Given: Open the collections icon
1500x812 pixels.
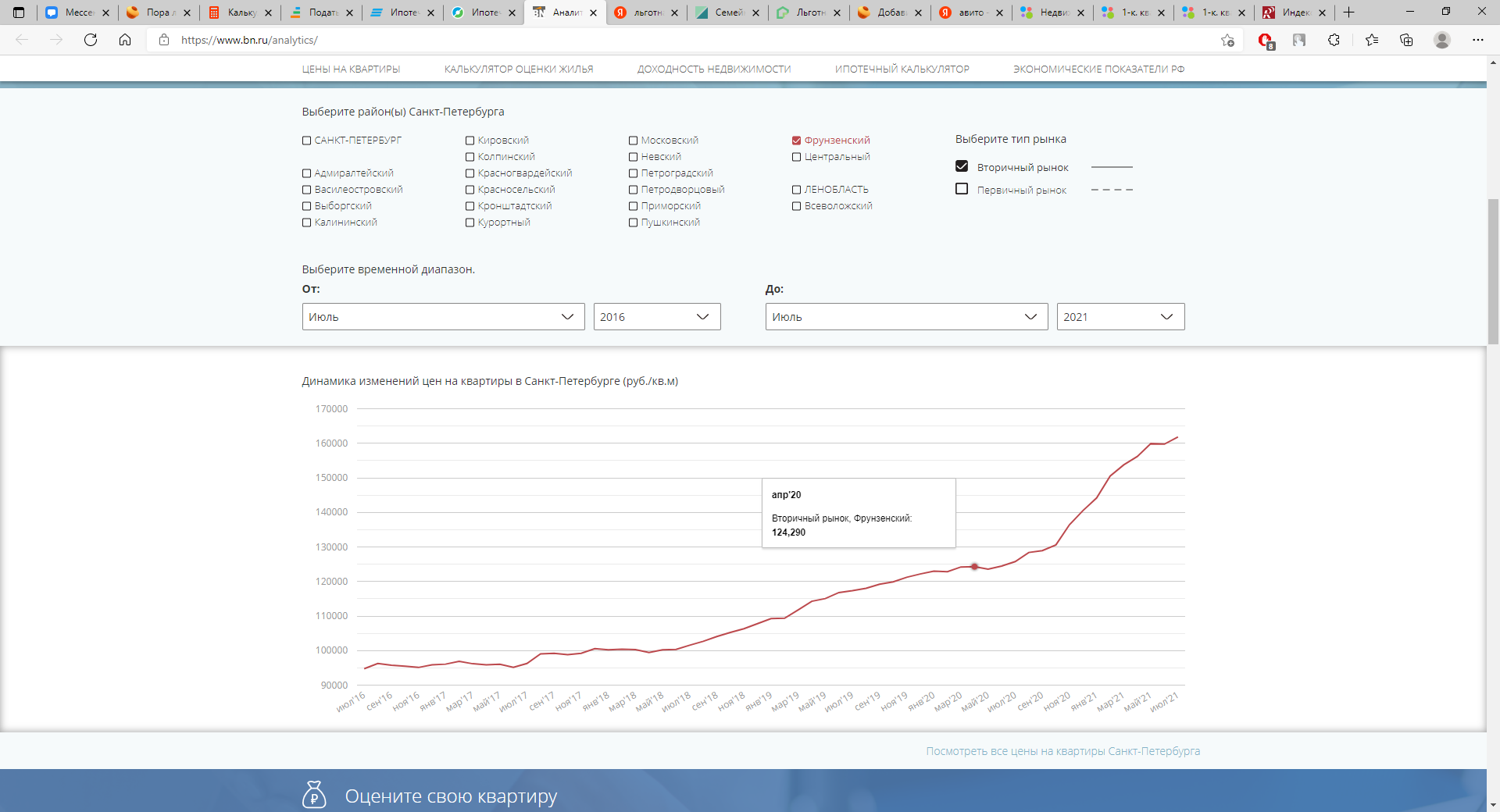Looking at the screenshot, I should point(1406,40).
